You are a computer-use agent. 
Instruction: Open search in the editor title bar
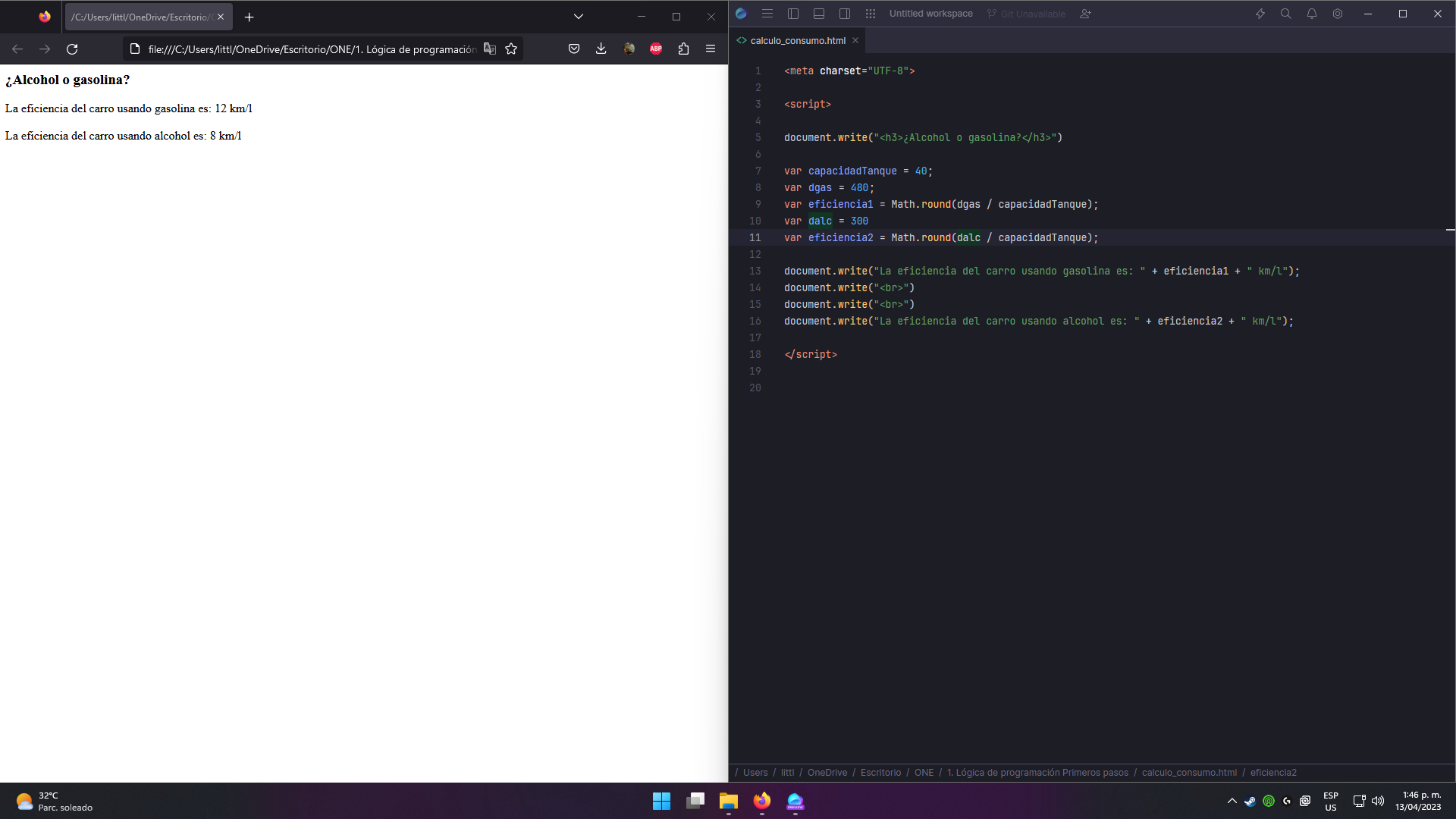point(1286,14)
